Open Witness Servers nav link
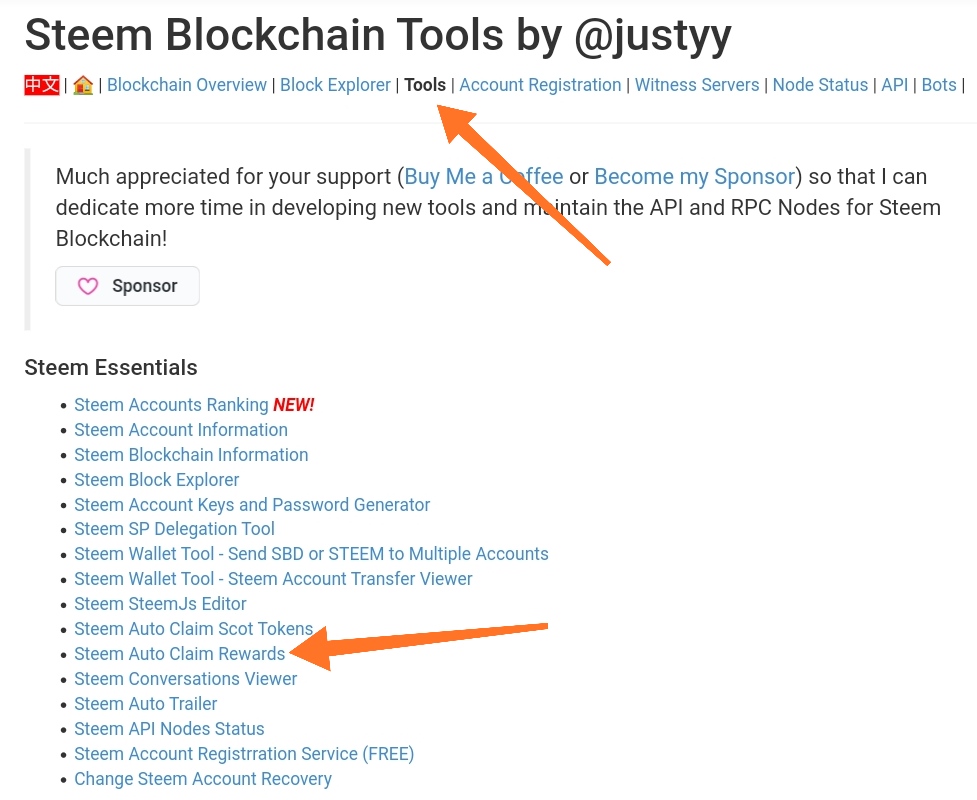 [697, 85]
